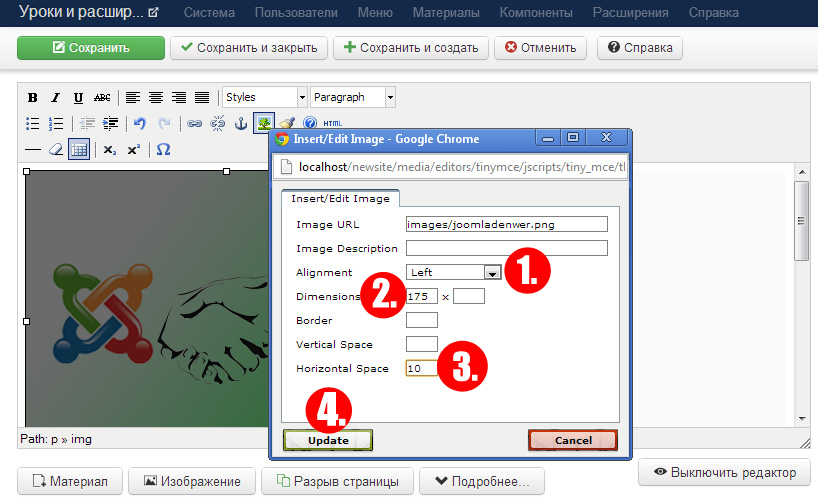
Task: Center align text in the editor
Action: pyautogui.click(x=155, y=98)
